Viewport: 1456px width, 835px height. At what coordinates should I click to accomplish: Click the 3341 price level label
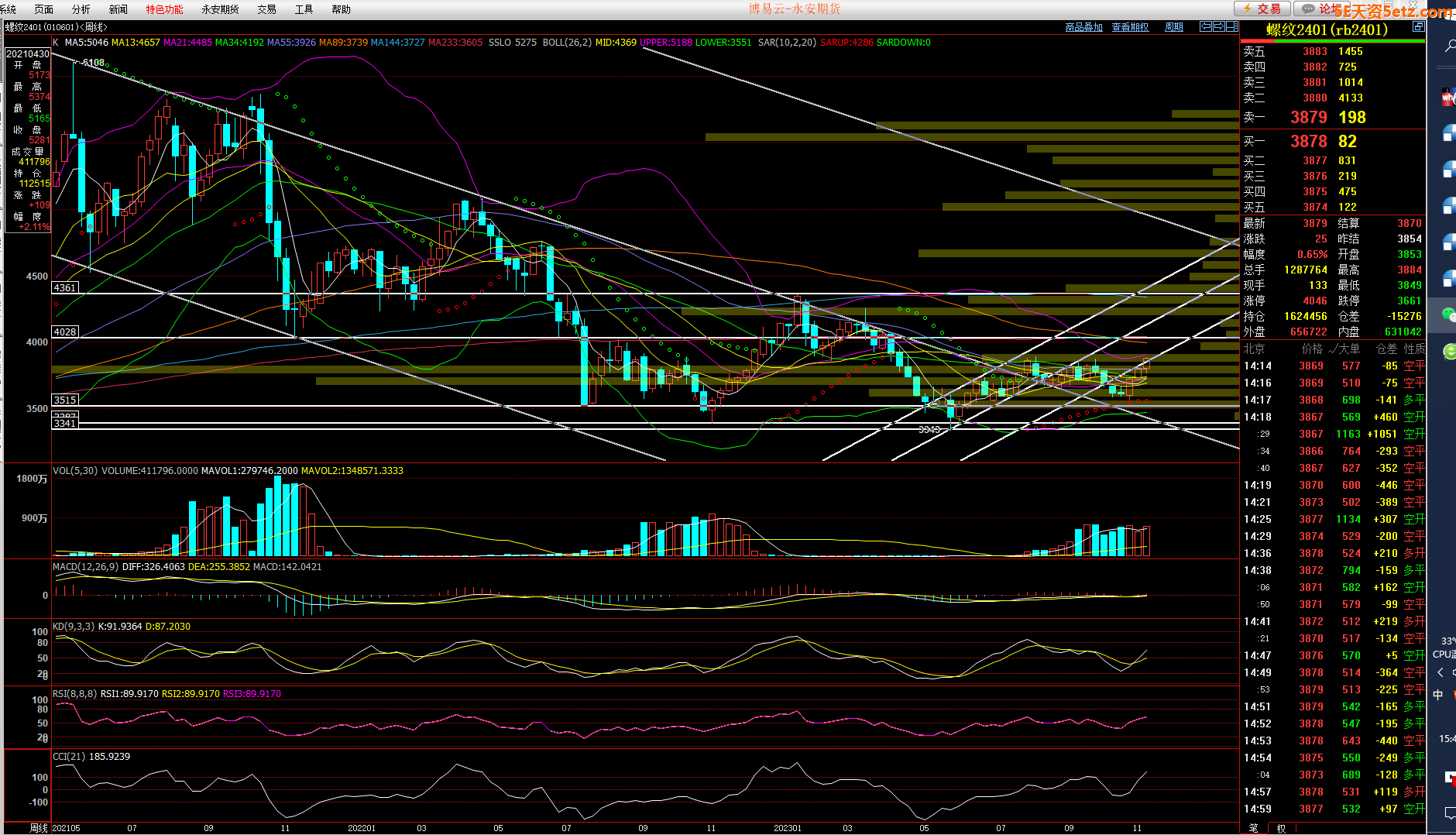65,424
